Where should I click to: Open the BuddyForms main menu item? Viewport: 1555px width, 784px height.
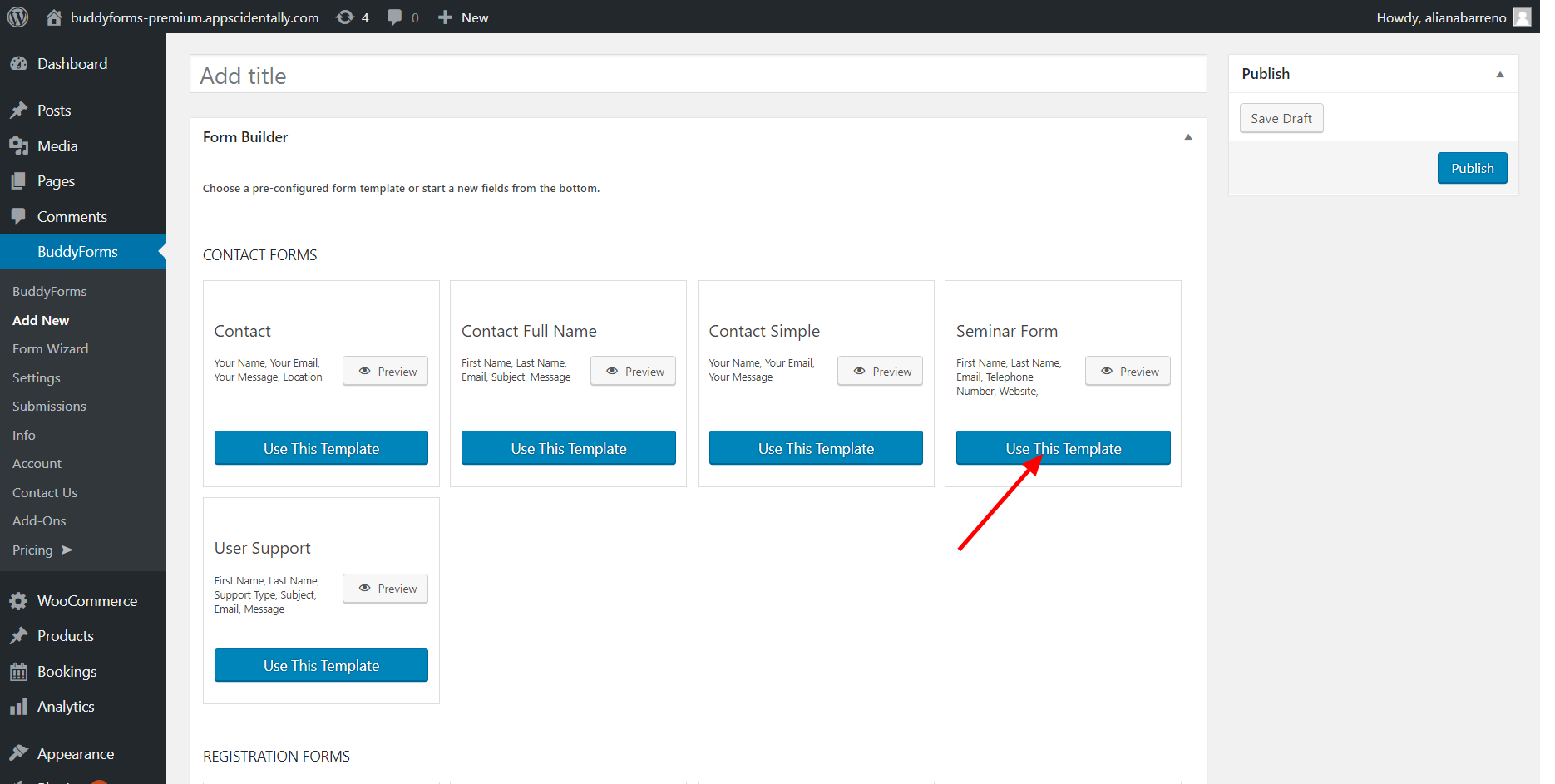[83, 252]
